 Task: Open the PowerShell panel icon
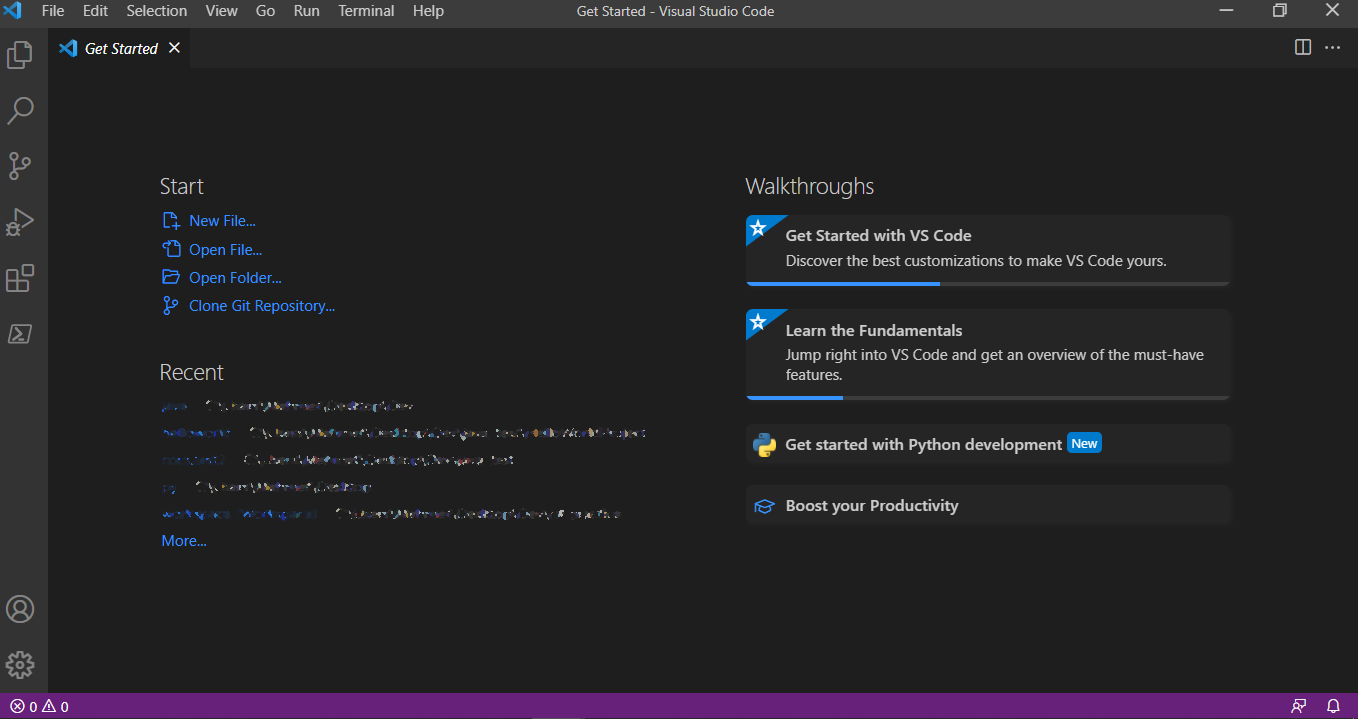coord(20,334)
